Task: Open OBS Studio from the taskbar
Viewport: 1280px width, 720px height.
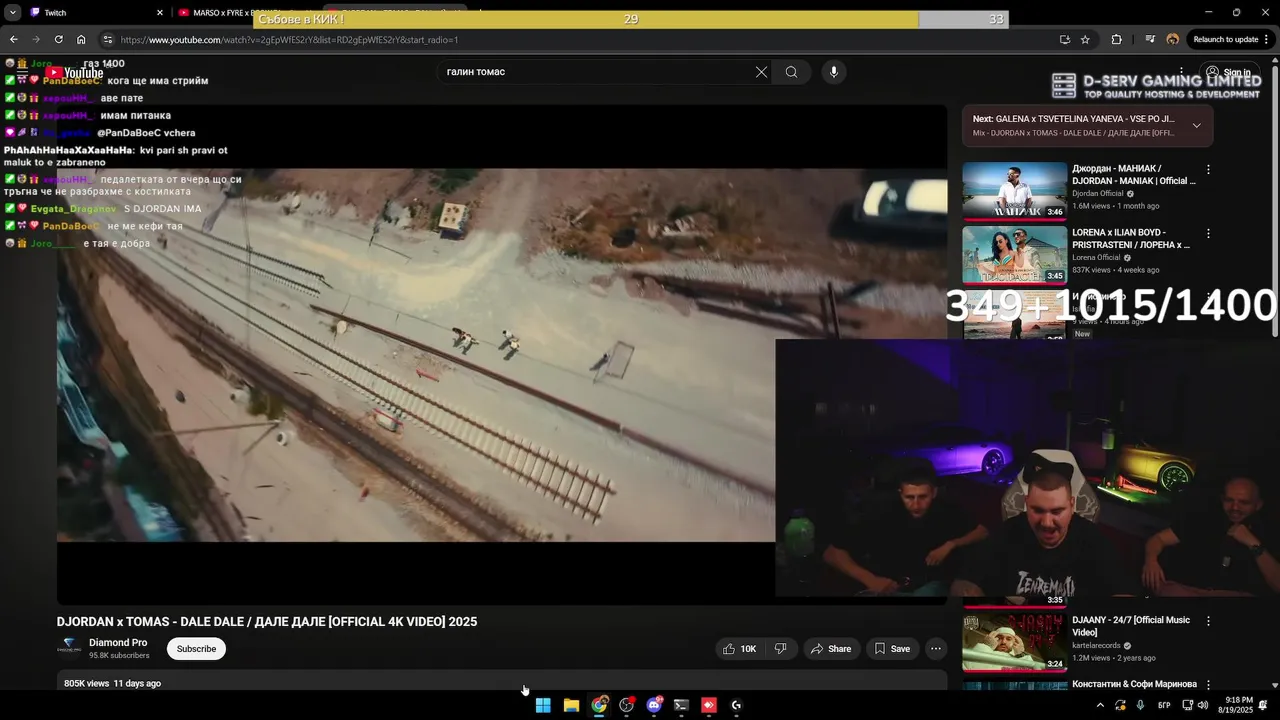Action: coord(627,705)
